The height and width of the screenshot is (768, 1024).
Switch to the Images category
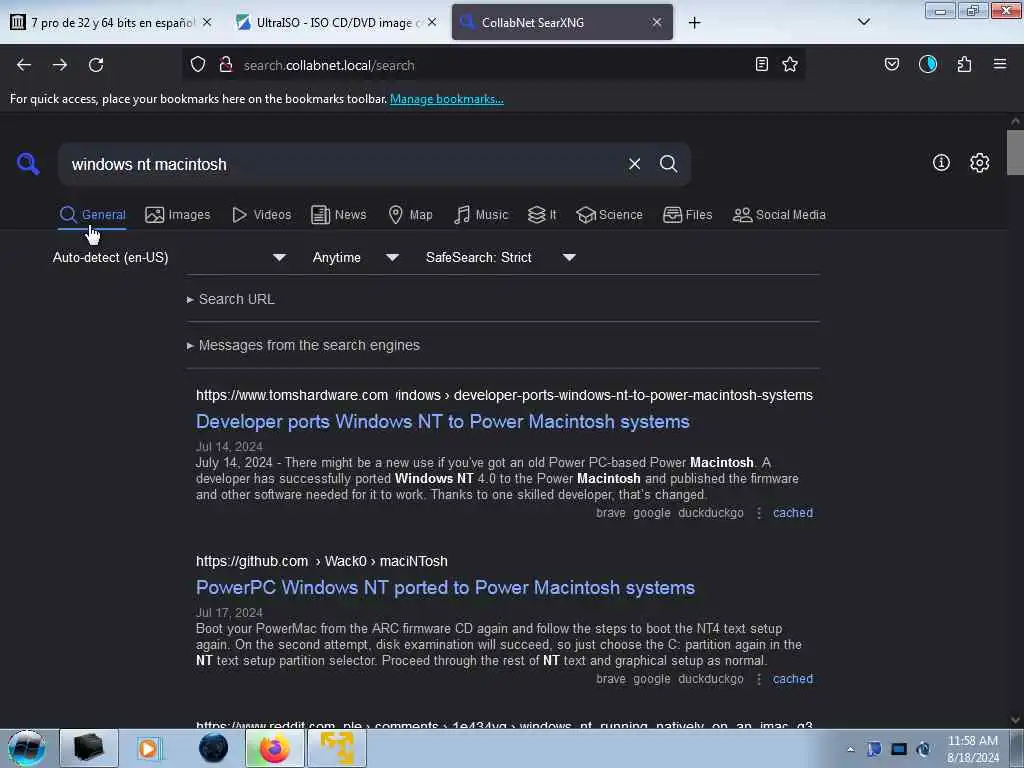tap(178, 215)
